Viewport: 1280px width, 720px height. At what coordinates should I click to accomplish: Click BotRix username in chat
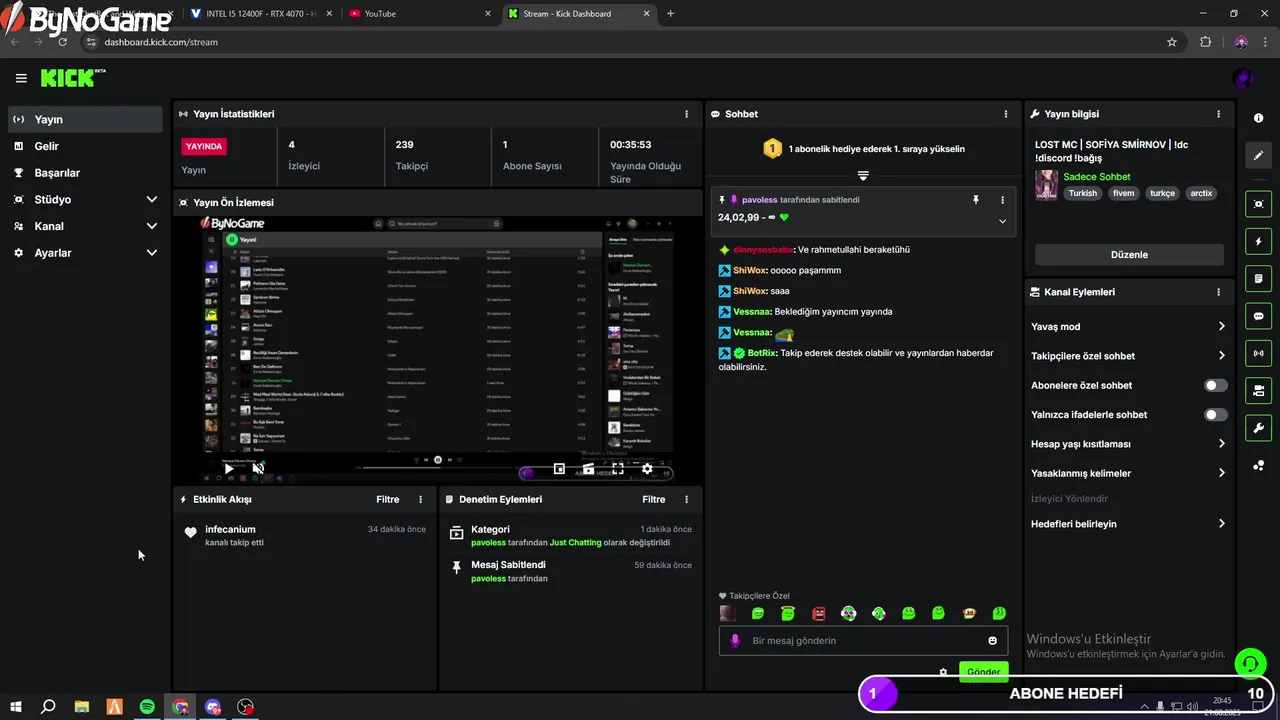click(762, 353)
